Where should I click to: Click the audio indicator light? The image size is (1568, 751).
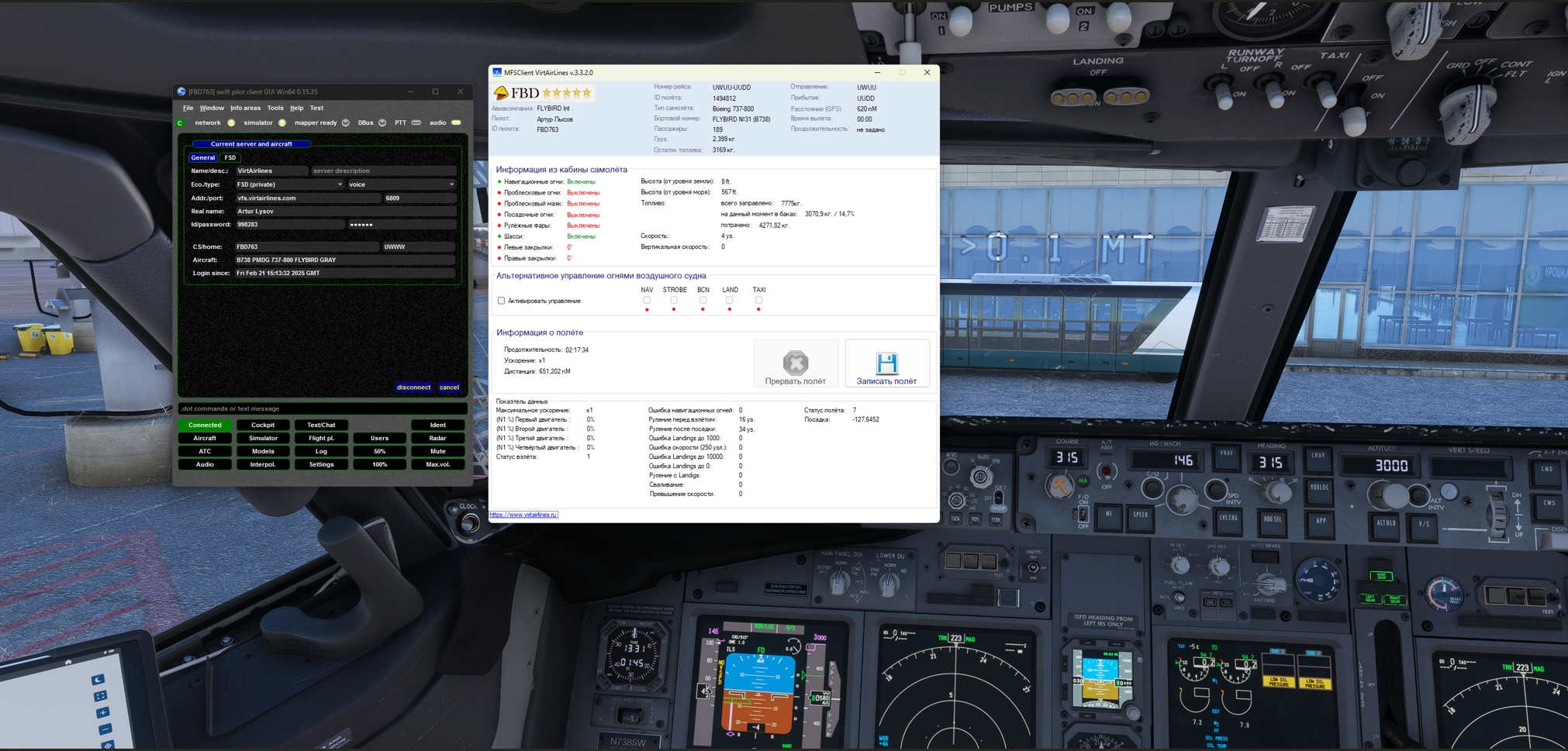[457, 122]
